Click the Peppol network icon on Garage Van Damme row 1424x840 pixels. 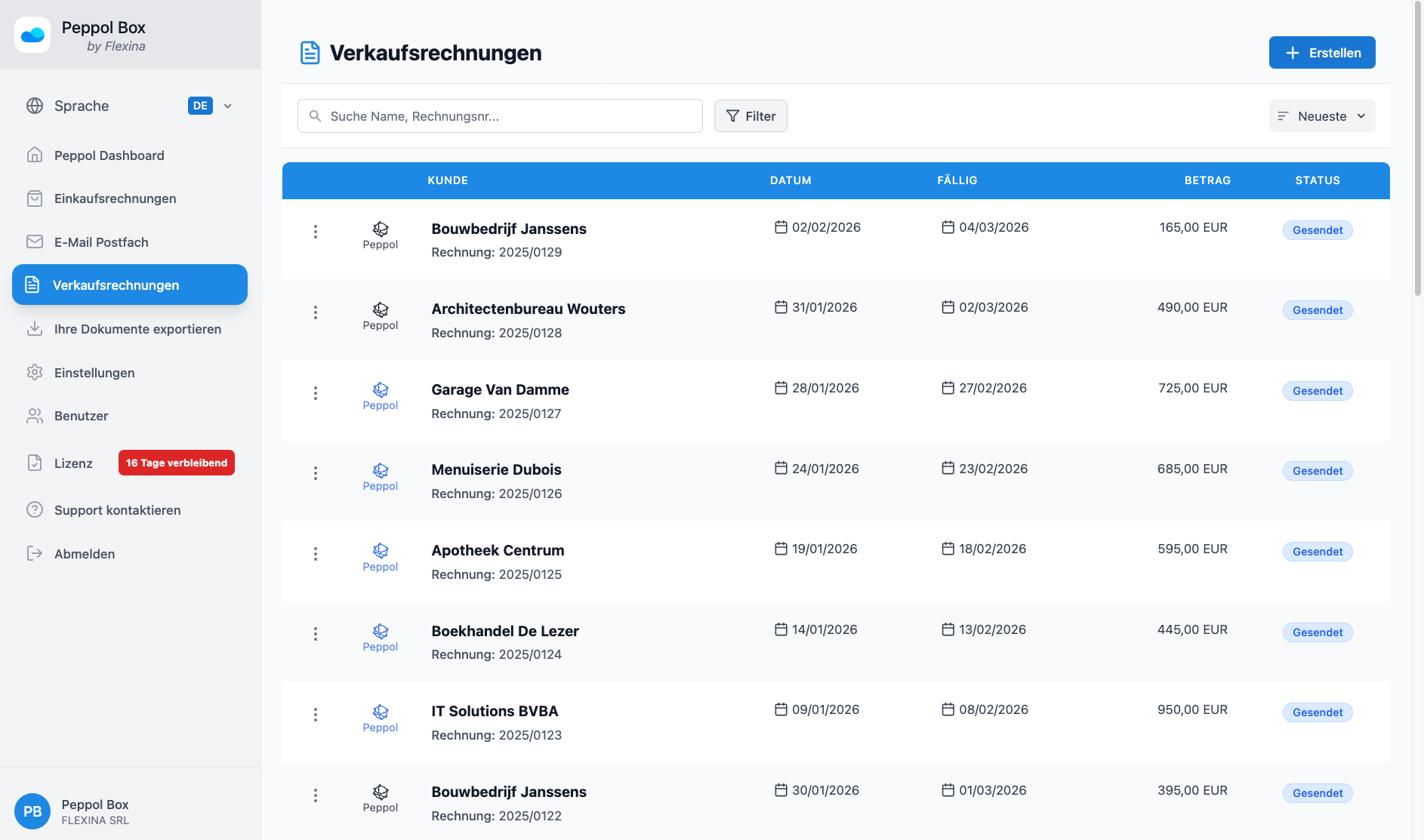click(380, 389)
